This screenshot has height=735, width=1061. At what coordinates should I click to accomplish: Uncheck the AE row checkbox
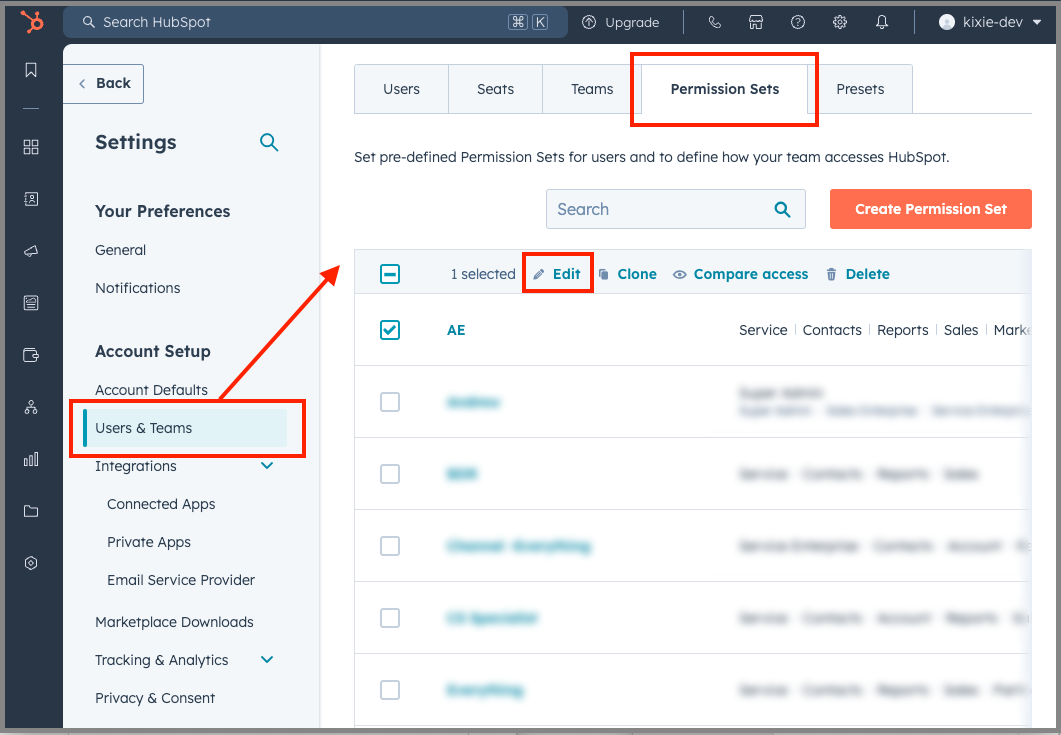point(390,330)
